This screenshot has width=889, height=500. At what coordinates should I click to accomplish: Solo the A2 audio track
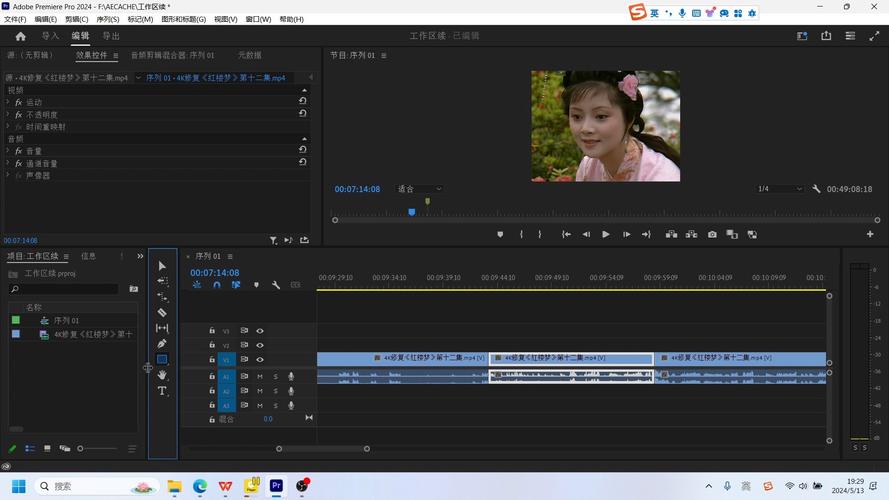point(276,391)
